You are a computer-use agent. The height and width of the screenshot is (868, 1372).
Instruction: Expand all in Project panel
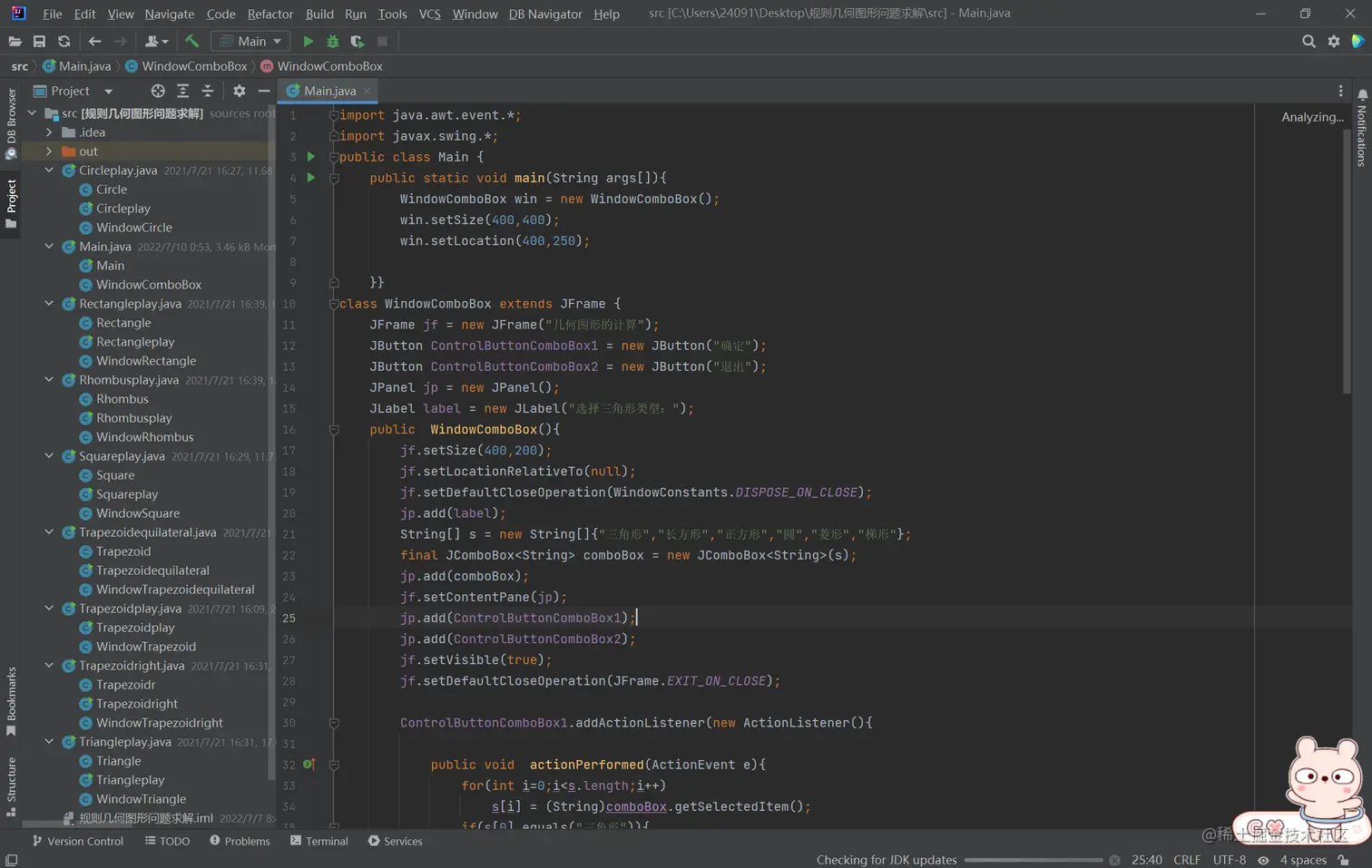(x=182, y=91)
